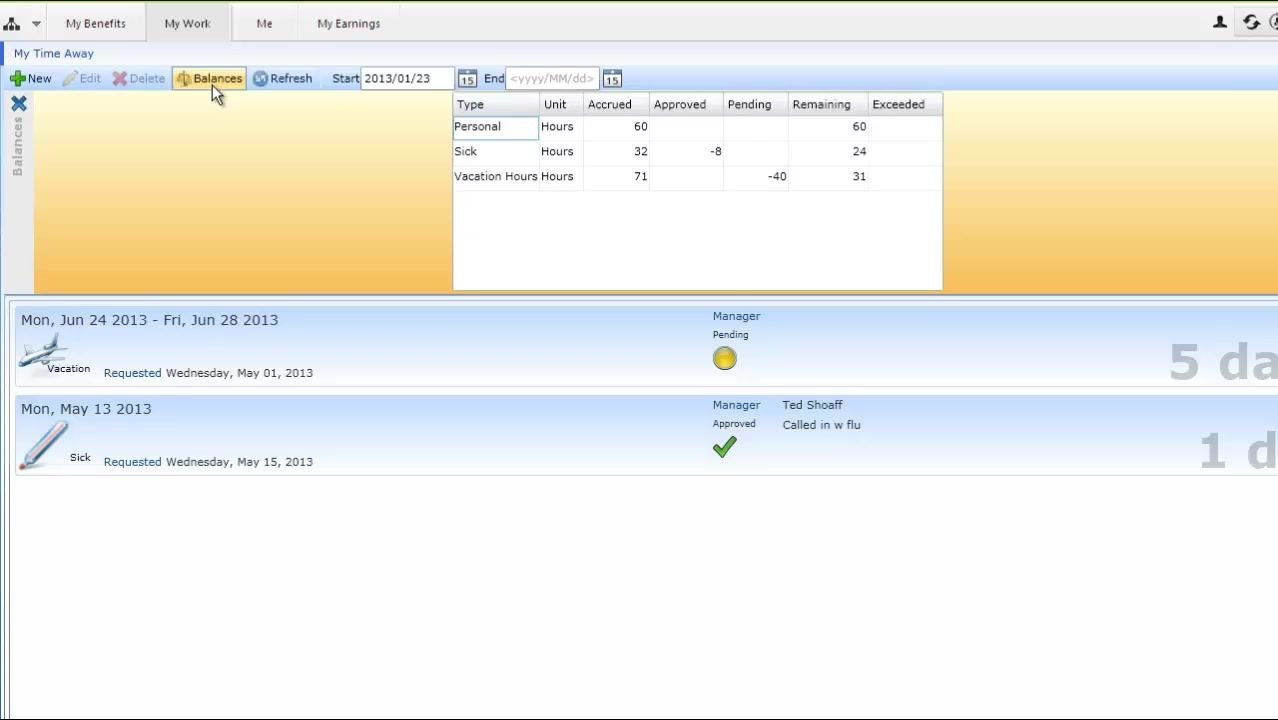Click the Delete toolbar button
The width and height of the screenshot is (1278, 720).
[138, 78]
